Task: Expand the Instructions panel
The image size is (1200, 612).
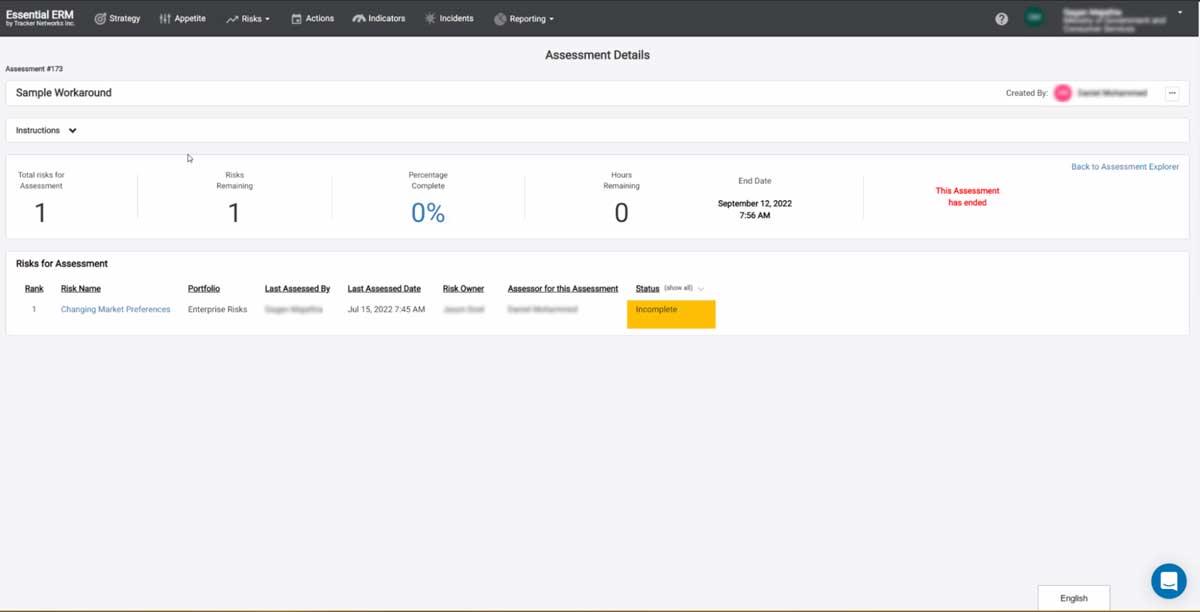Action: (72, 130)
